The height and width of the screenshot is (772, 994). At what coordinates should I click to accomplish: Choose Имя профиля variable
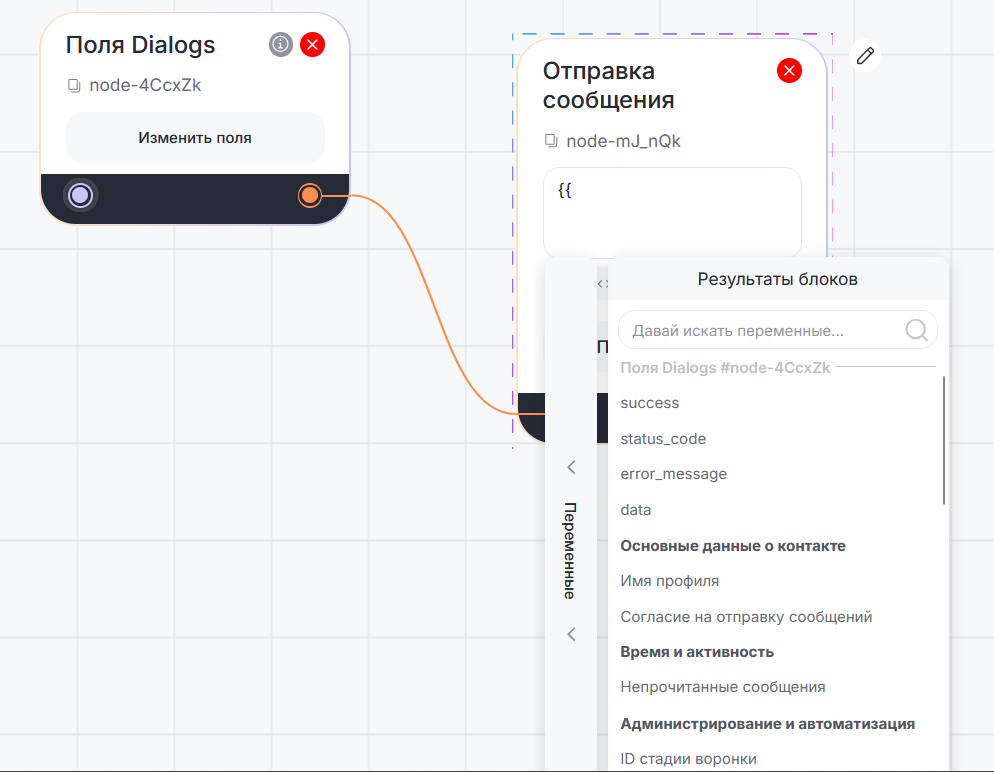pyautogui.click(x=669, y=581)
